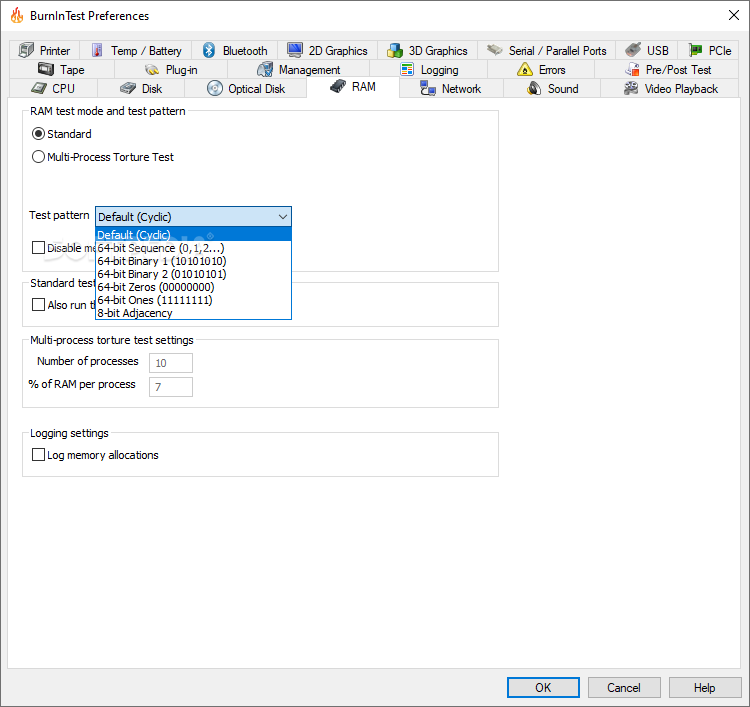Viewport: 750px width, 707px height.
Task: Click the Cancel button
Action: click(624, 687)
